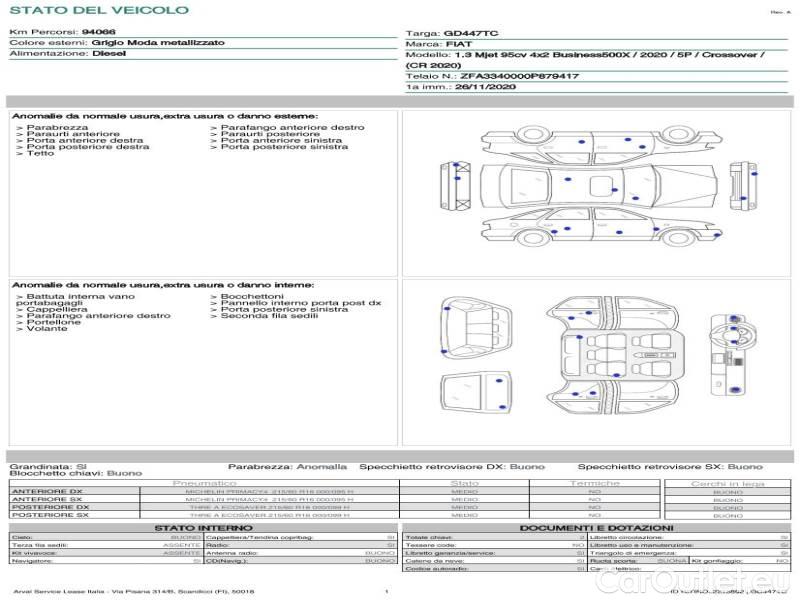Click the 'Targa: GD447TC' plate field
This screenshot has width=800, height=600.
click(x=459, y=33)
